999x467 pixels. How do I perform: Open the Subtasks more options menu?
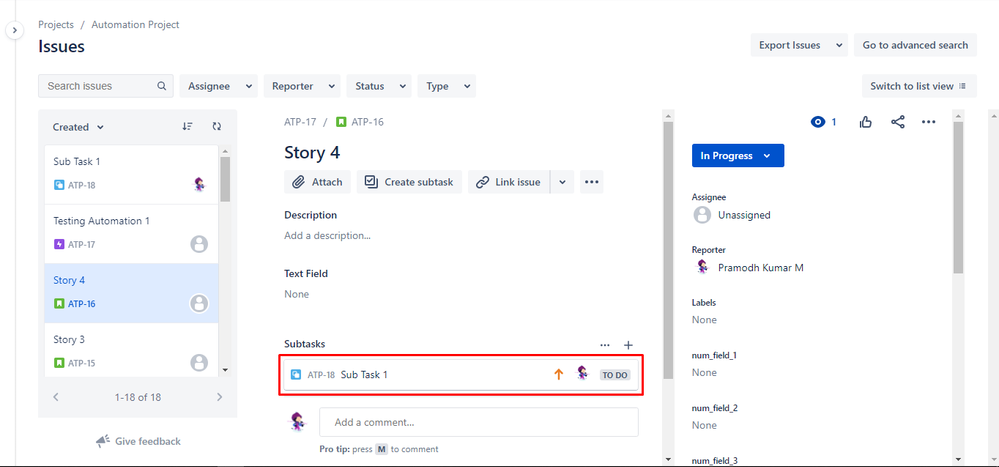coord(605,345)
